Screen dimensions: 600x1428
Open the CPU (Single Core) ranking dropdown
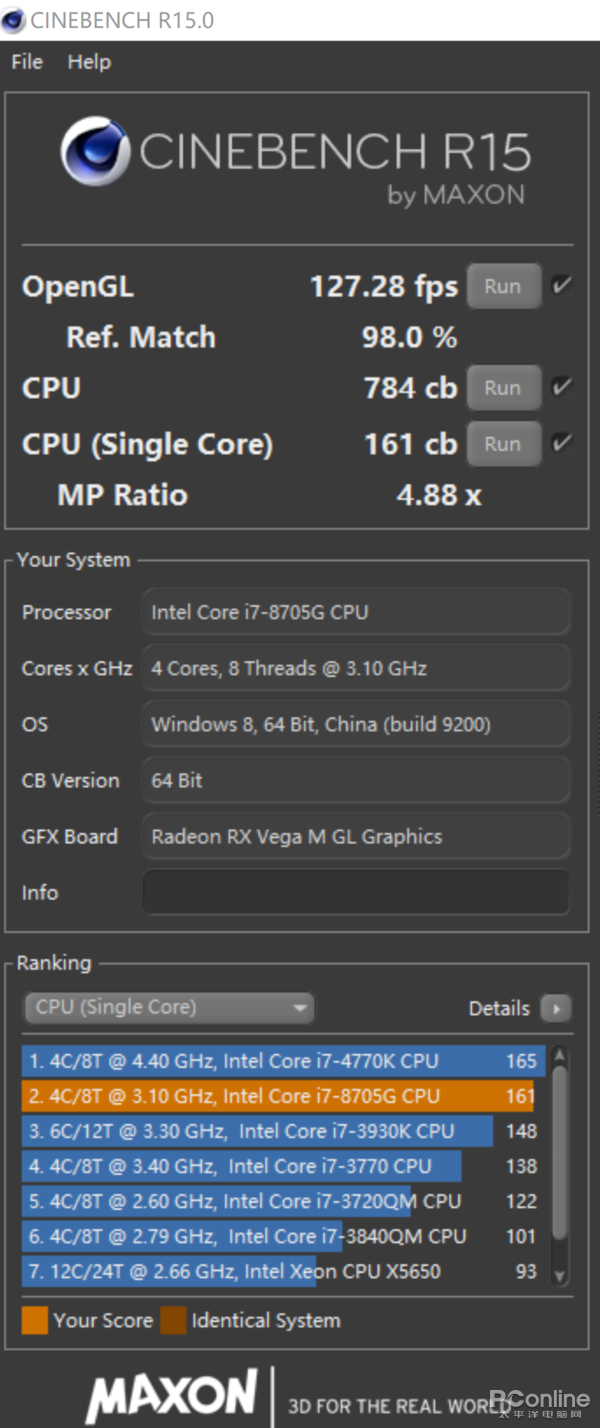pyautogui.click(x=168, y=1008)
